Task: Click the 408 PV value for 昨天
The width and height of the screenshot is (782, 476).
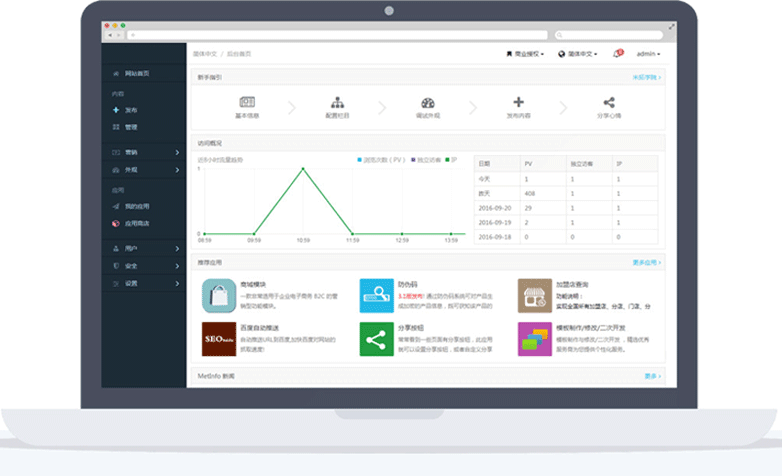Action: coord(530,194)
